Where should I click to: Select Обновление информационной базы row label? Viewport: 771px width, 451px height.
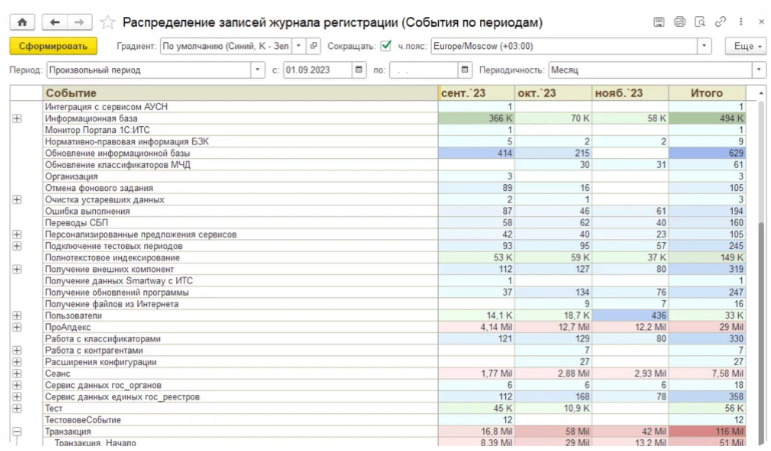pyautogui.click(x=118, y=153)
